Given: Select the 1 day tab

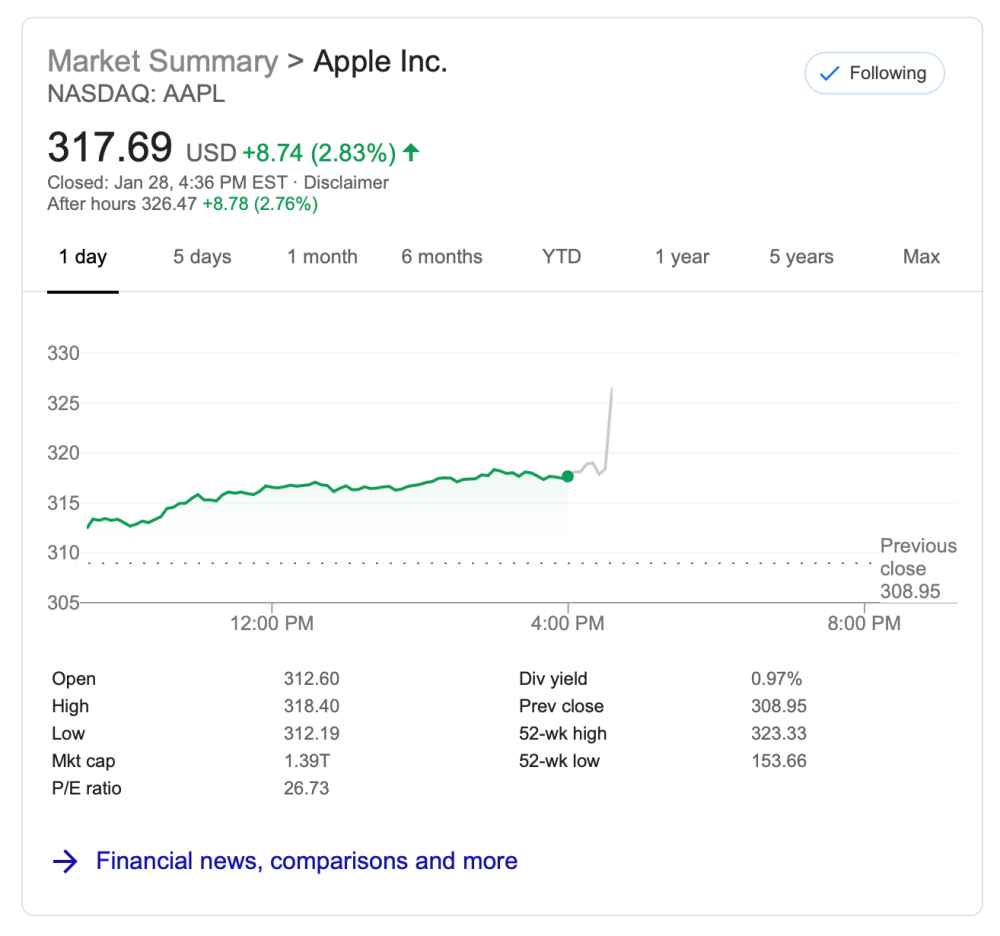Looking at the screenshot, I should point(83,257).
